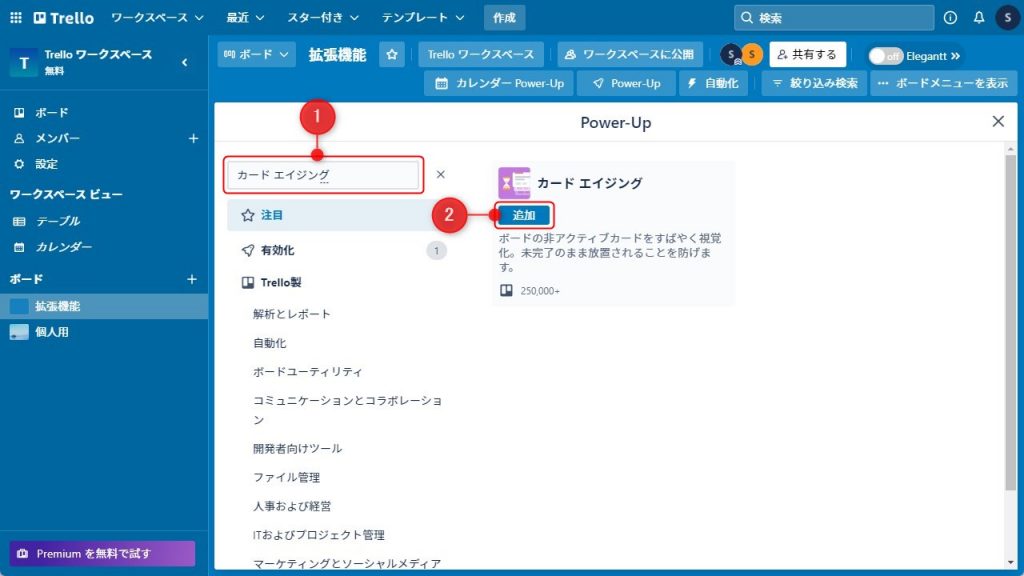Collapse the workspace sidebar with chevron
The image size is (1024, 576).
pos(185,63)
